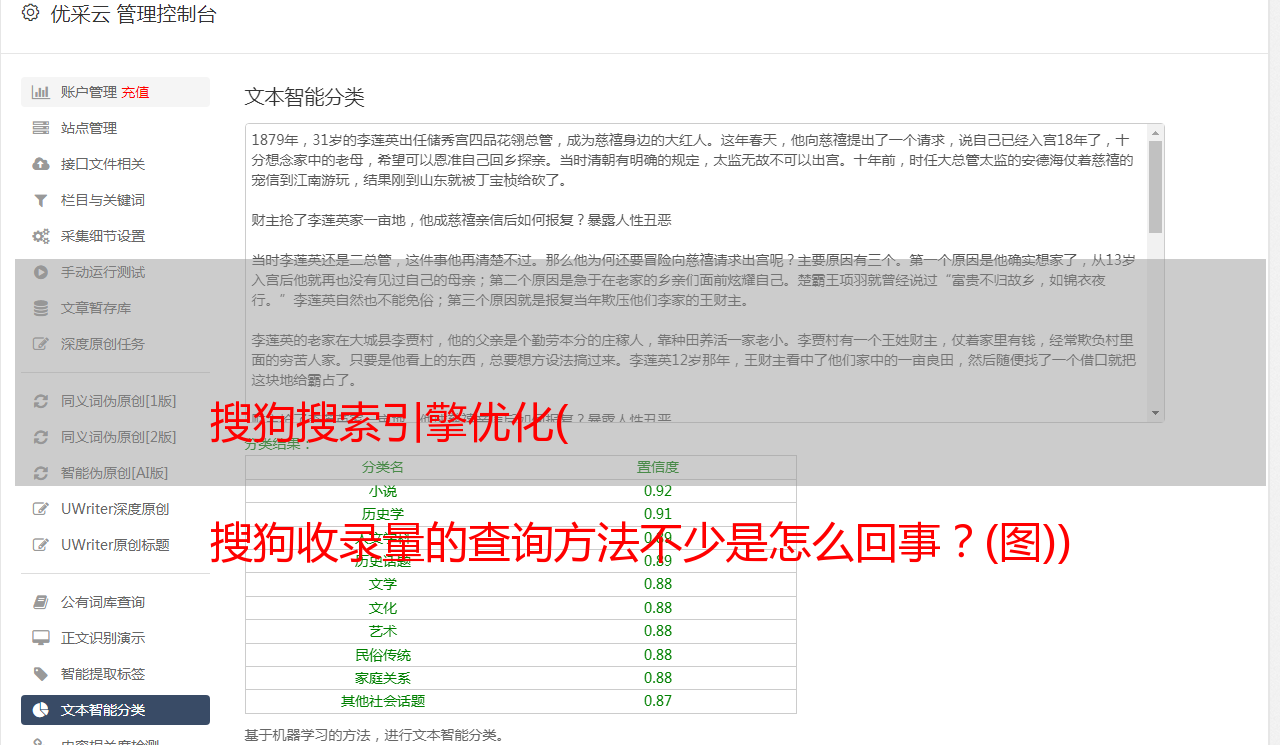Click the cloud download icon for 接口文件相关
Viewport: 1280px width, 745px height.
(x=40, y=164)
